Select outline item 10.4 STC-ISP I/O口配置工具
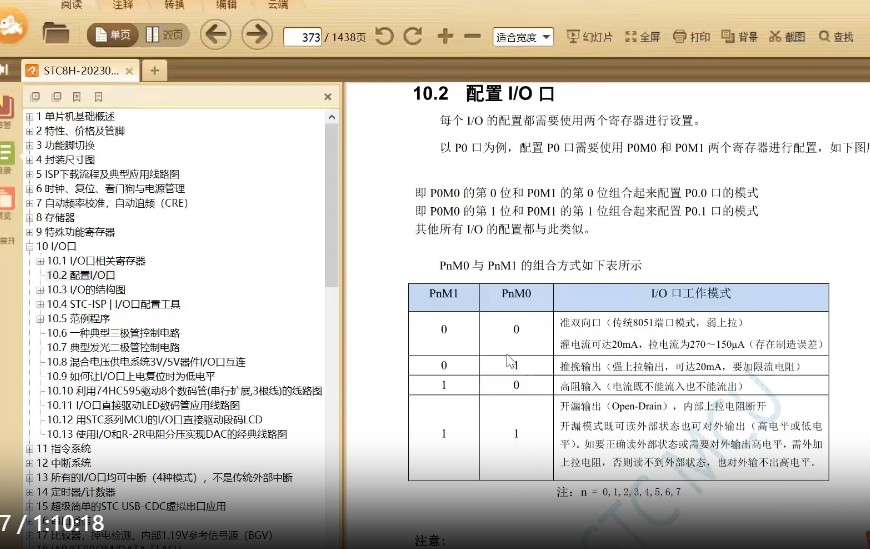The height and width of the screenshot is (549, 870). pyautogui.click(x=113, y=304)
